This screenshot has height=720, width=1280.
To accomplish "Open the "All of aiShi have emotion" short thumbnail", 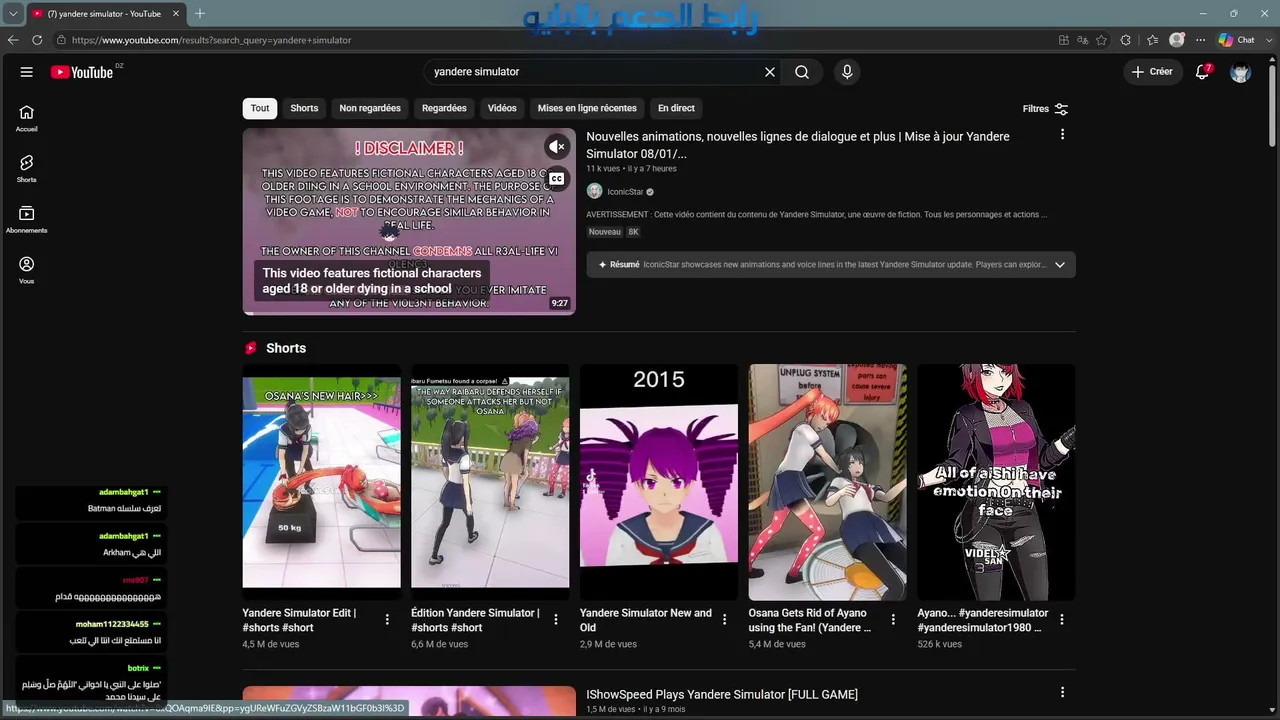I will [x=996, y=482].
